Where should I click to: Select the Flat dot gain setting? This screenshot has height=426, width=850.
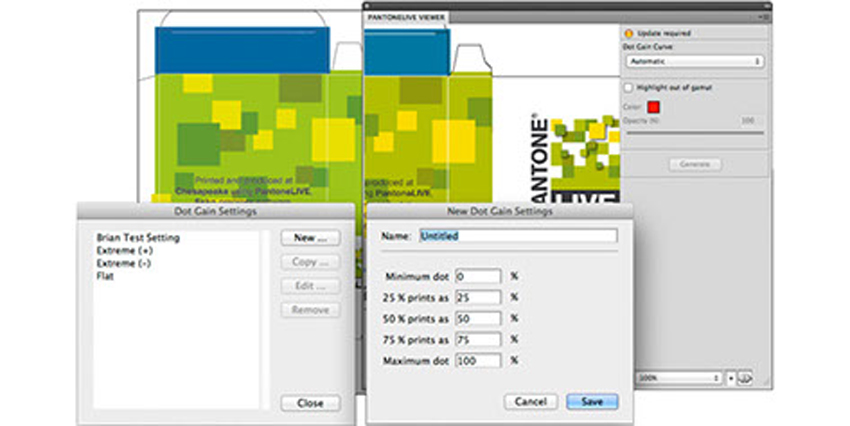coord(105,274)
